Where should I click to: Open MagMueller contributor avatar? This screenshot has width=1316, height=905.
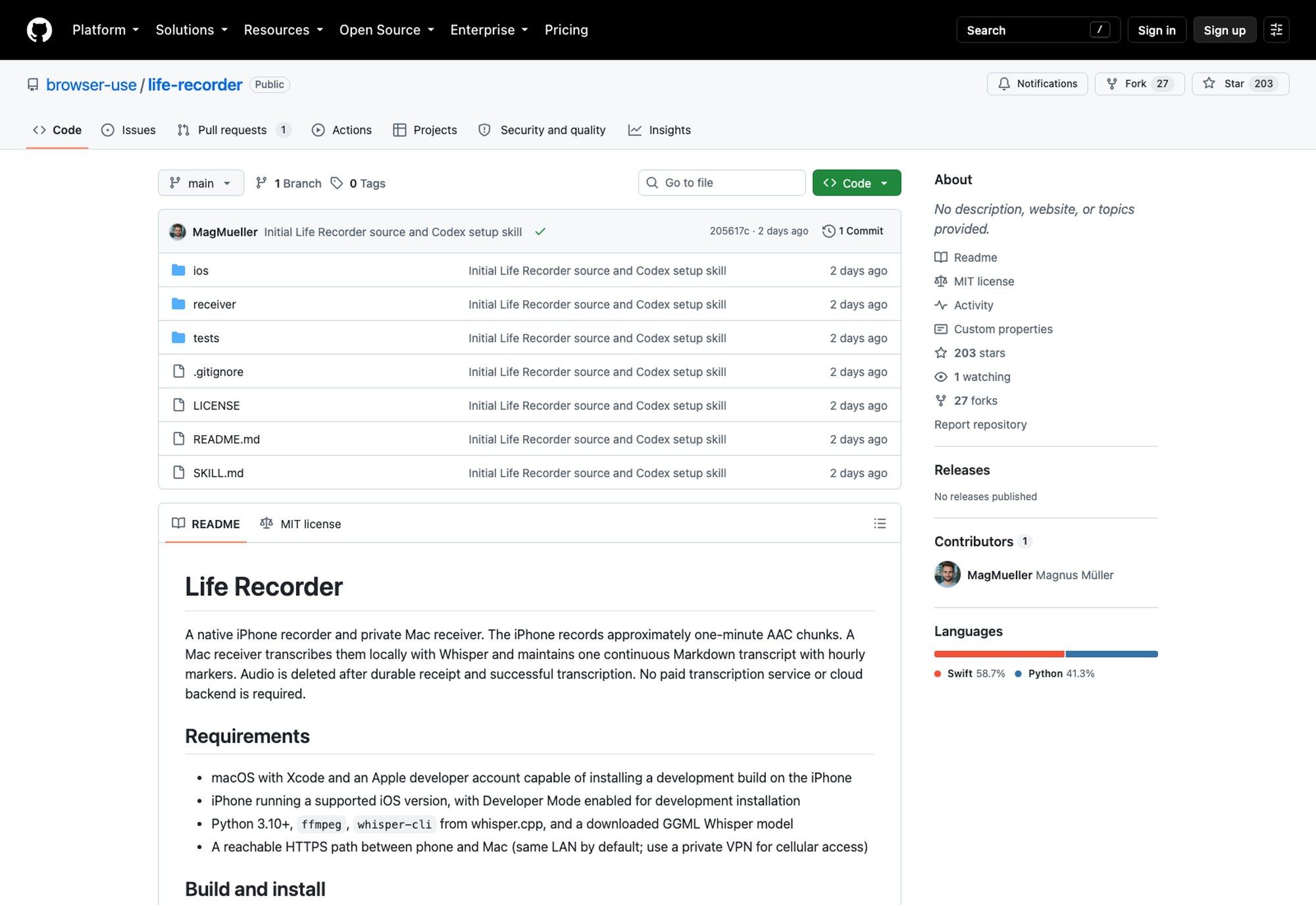tap(948, 575)
